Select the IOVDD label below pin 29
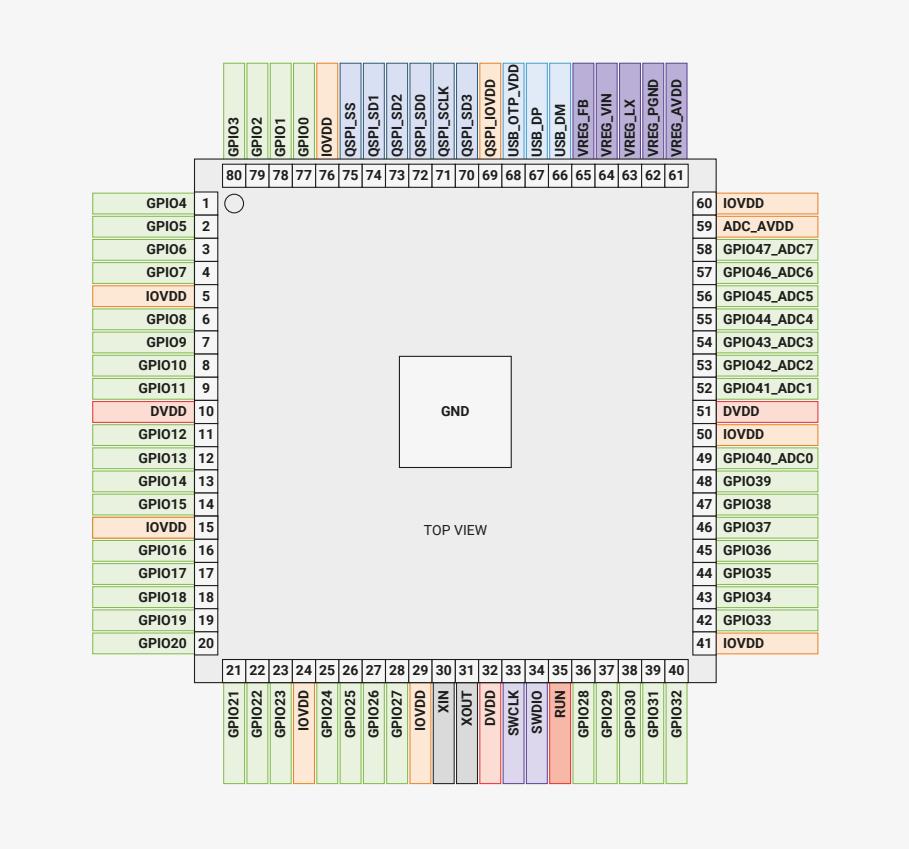 pyautogui.click(x=420, y=733)
